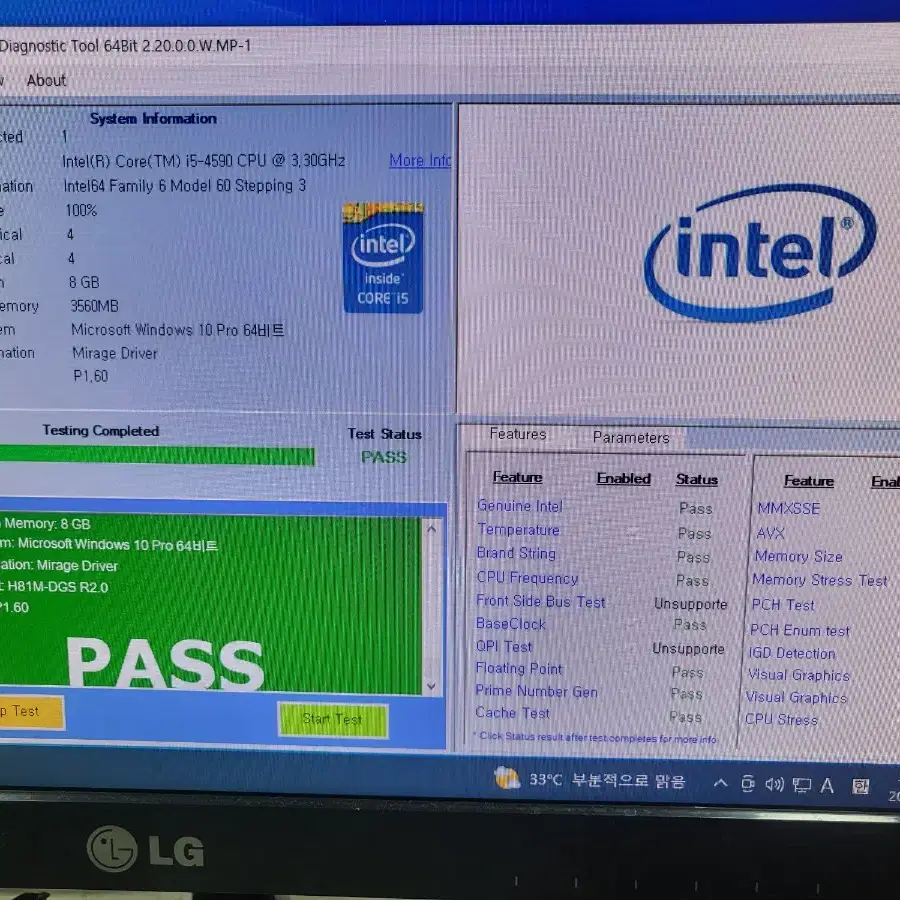Click the green testing progress bar

tap(157, 456)
